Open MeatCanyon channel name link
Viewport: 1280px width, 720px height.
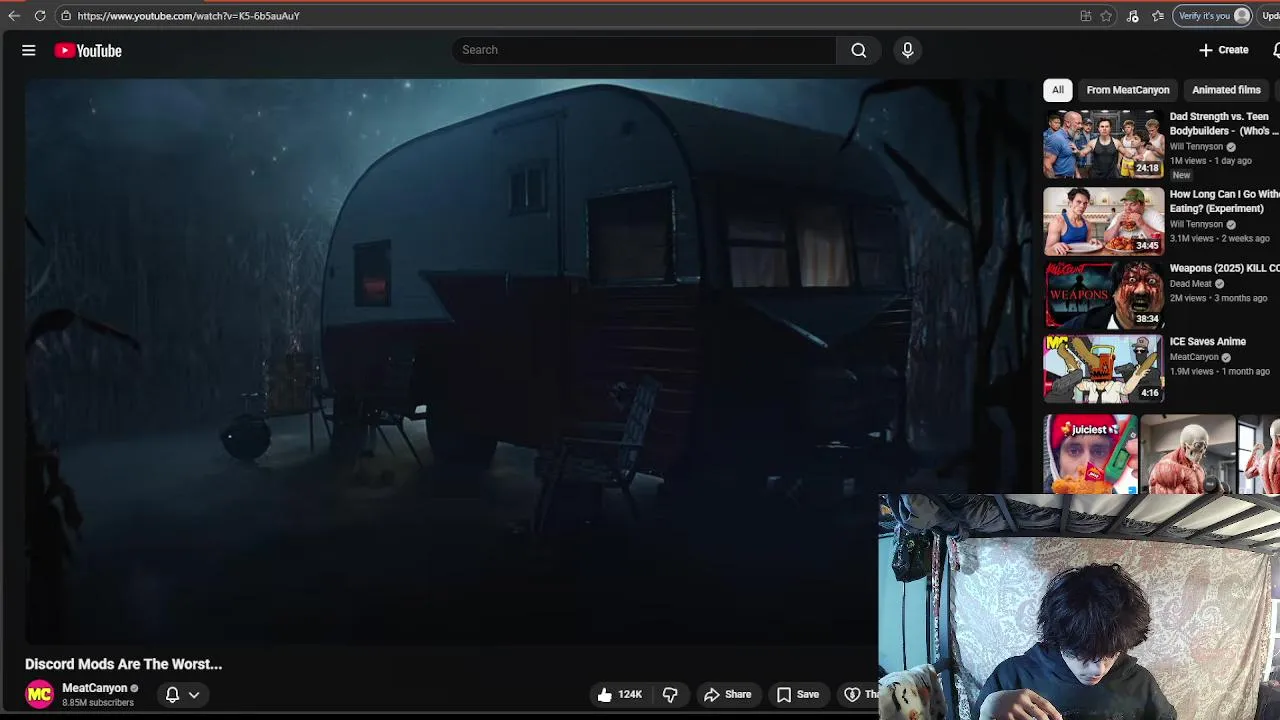point(95,688)
